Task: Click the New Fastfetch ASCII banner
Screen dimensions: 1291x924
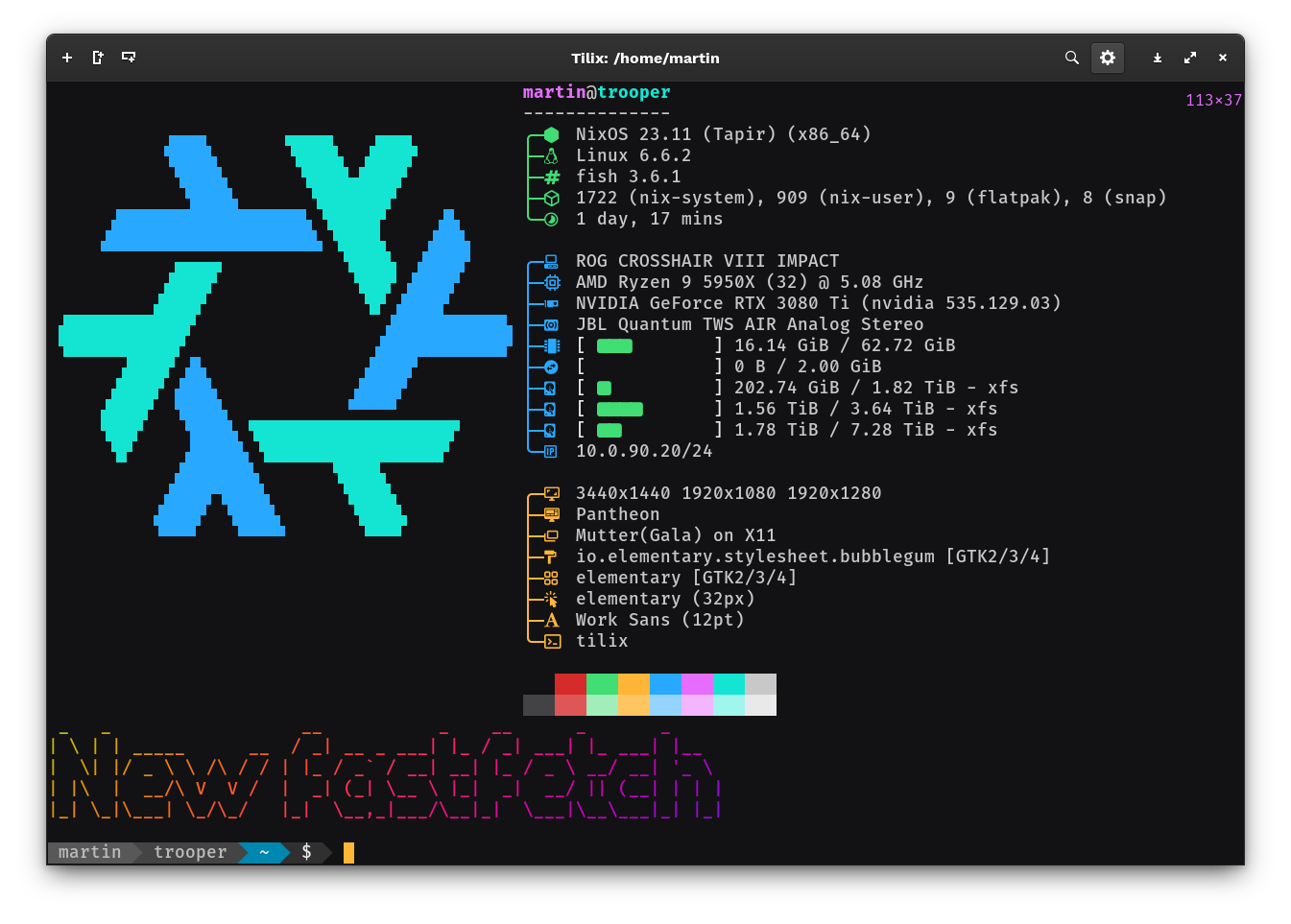Action: [385, 774]
